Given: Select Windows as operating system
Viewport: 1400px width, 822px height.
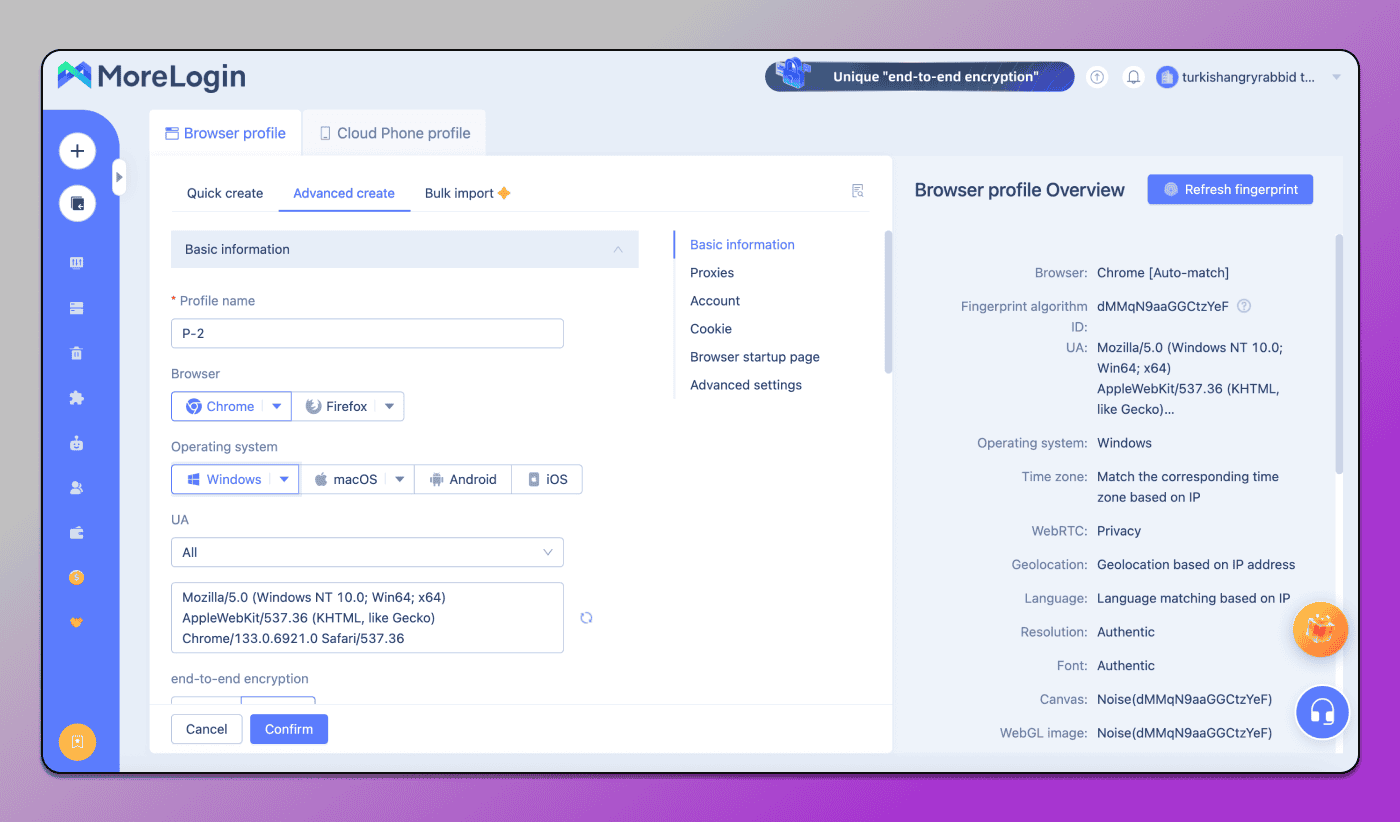Looking at the screenshot, I should (x=223, y=480).
